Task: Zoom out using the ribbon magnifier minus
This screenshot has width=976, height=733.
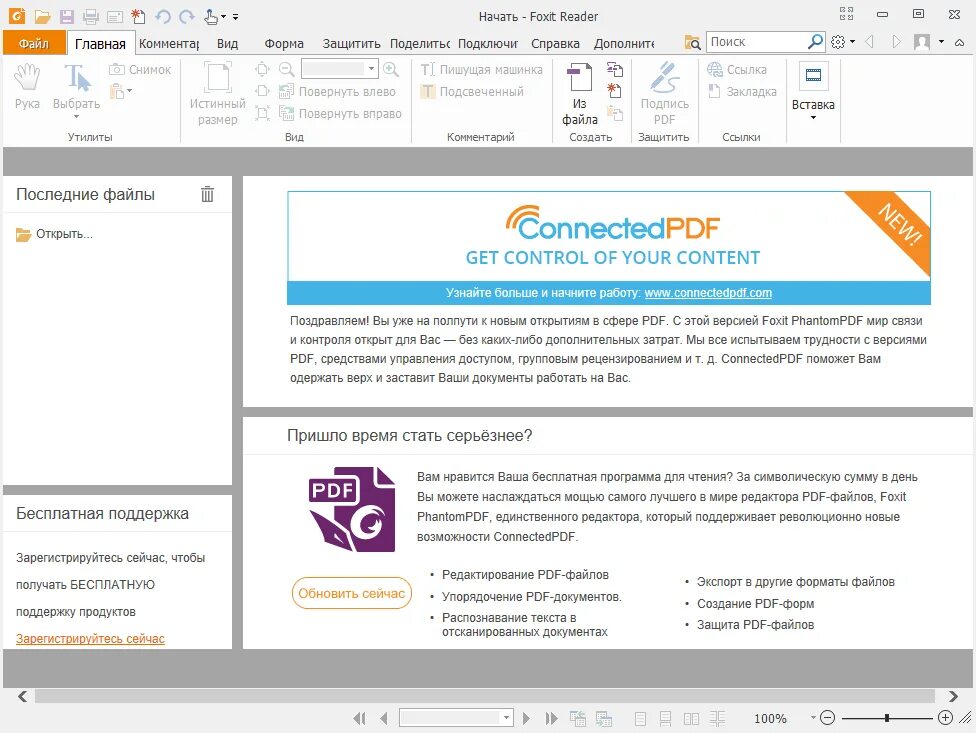Action: [x=286, y=69]
